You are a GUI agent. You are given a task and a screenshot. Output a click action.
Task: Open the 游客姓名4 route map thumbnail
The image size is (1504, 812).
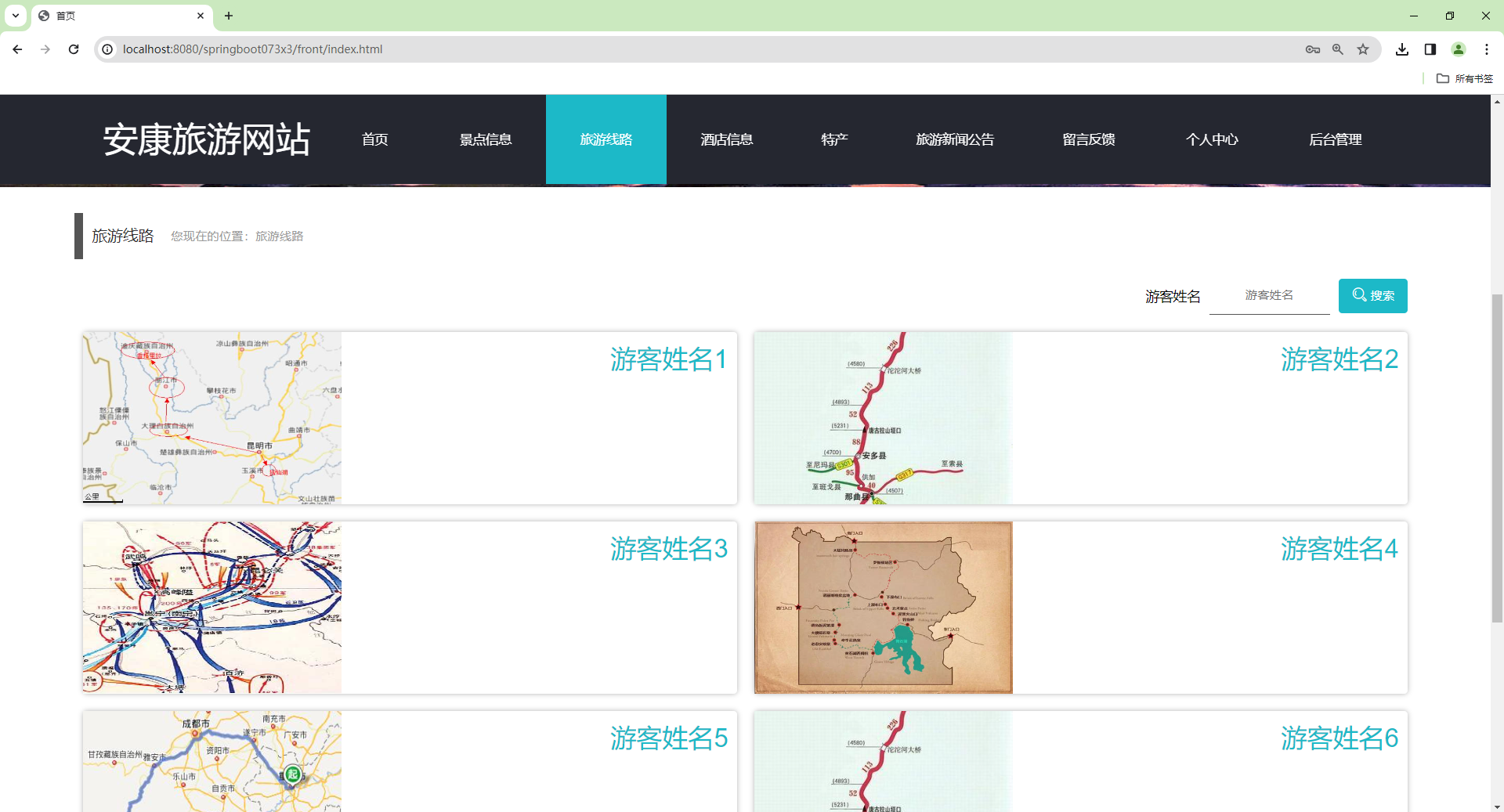click(x=884, y=608)
